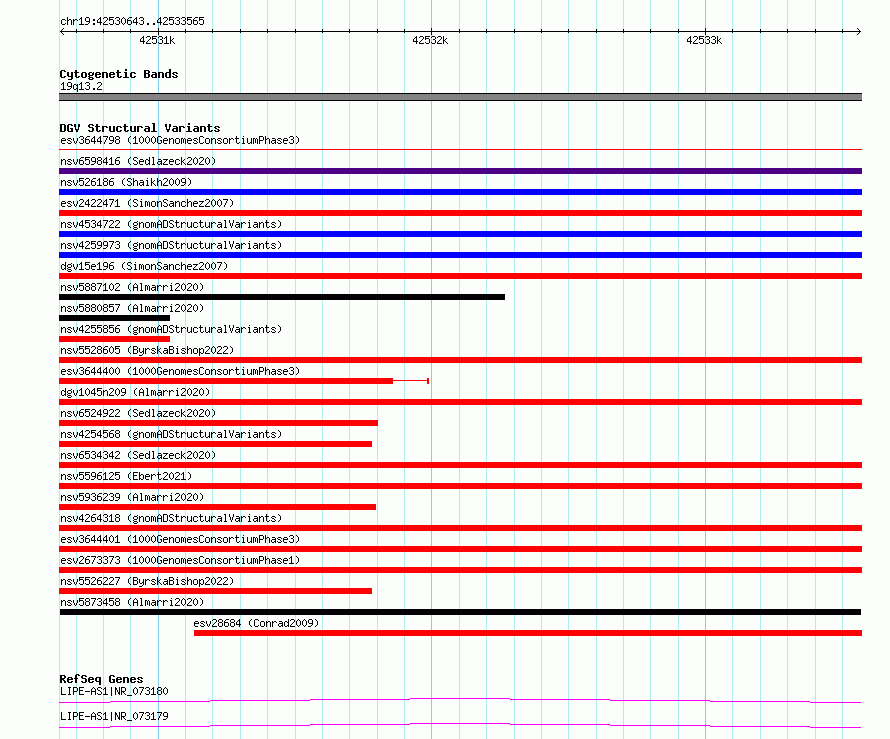Select the red nsv5528605 variant bar
The image size is (890, 739).
[x=460, y=360]
